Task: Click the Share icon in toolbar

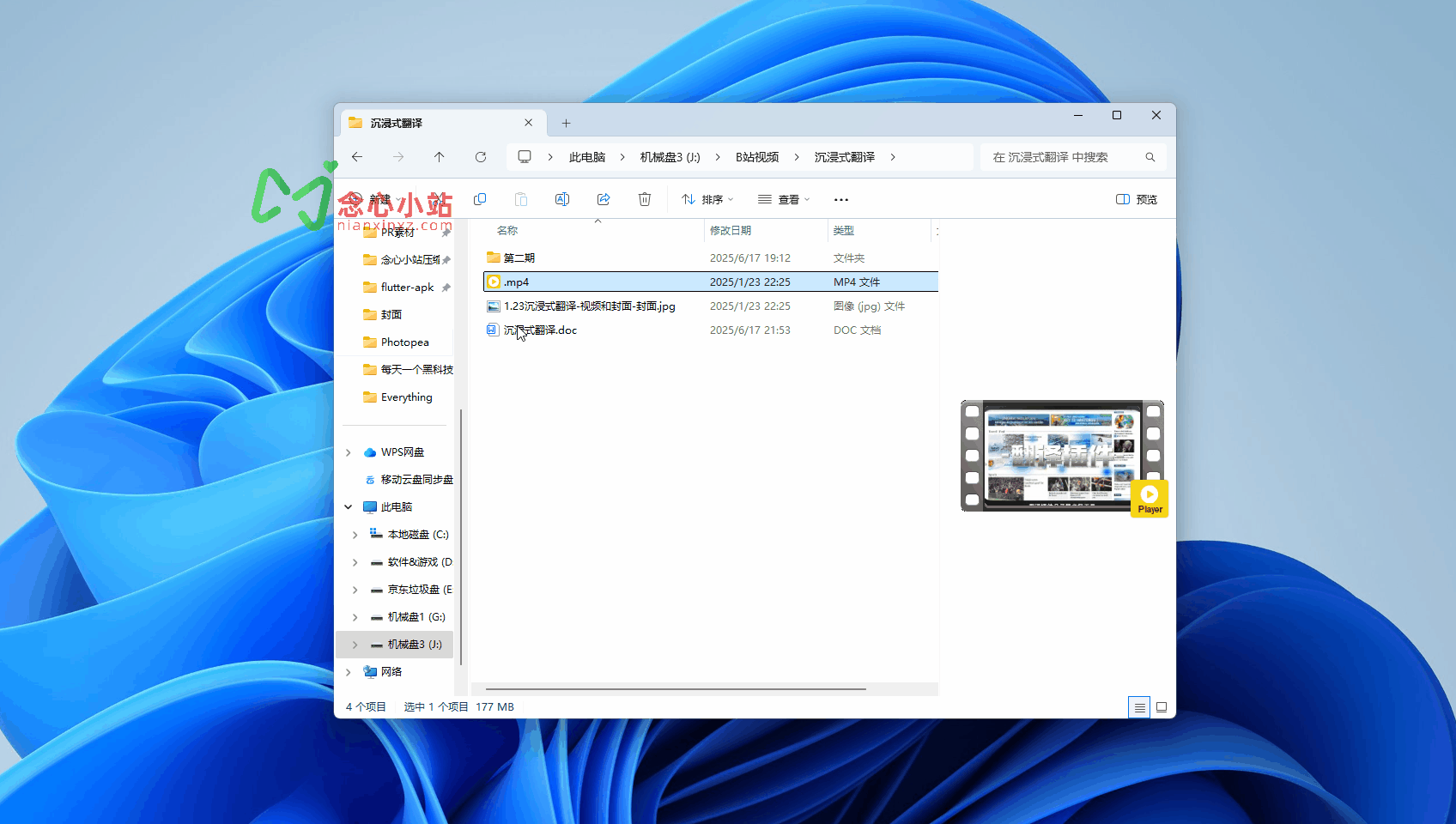Action: pyautogui.click(x=604, y=199)
